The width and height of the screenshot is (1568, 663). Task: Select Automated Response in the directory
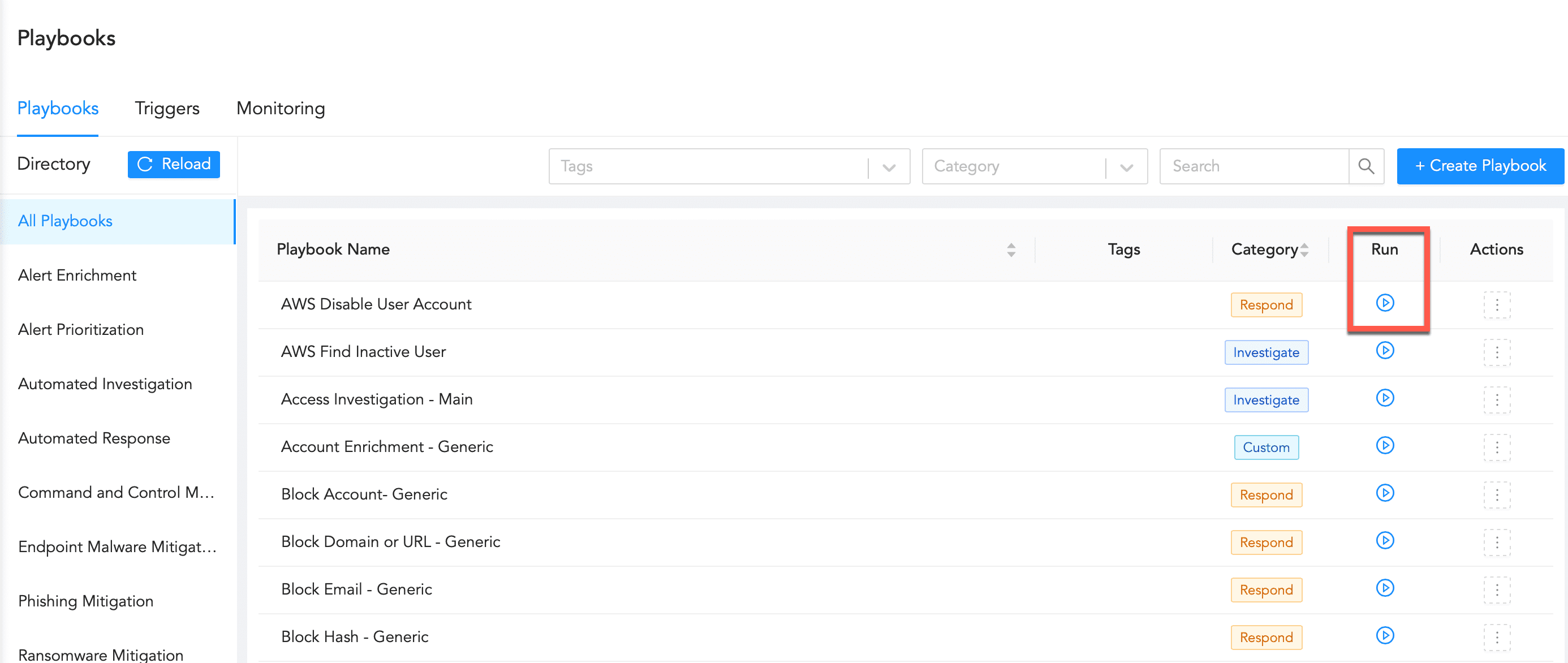[94, 438]
